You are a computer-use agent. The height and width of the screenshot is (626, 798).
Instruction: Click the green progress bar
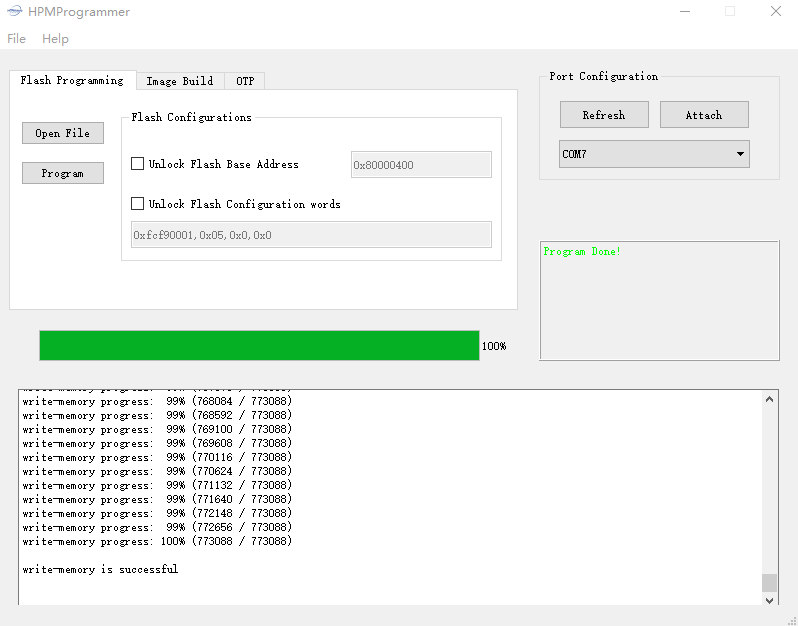(x=259, y=346)
